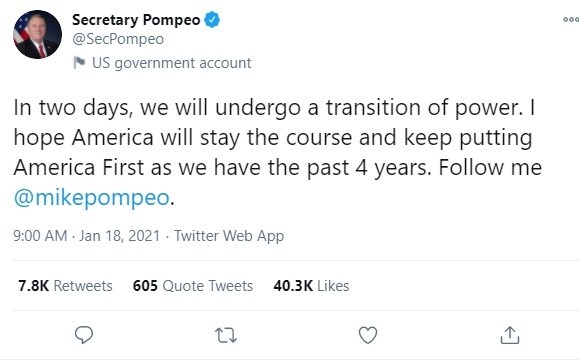Click the US government account label text

click(172, 63)
